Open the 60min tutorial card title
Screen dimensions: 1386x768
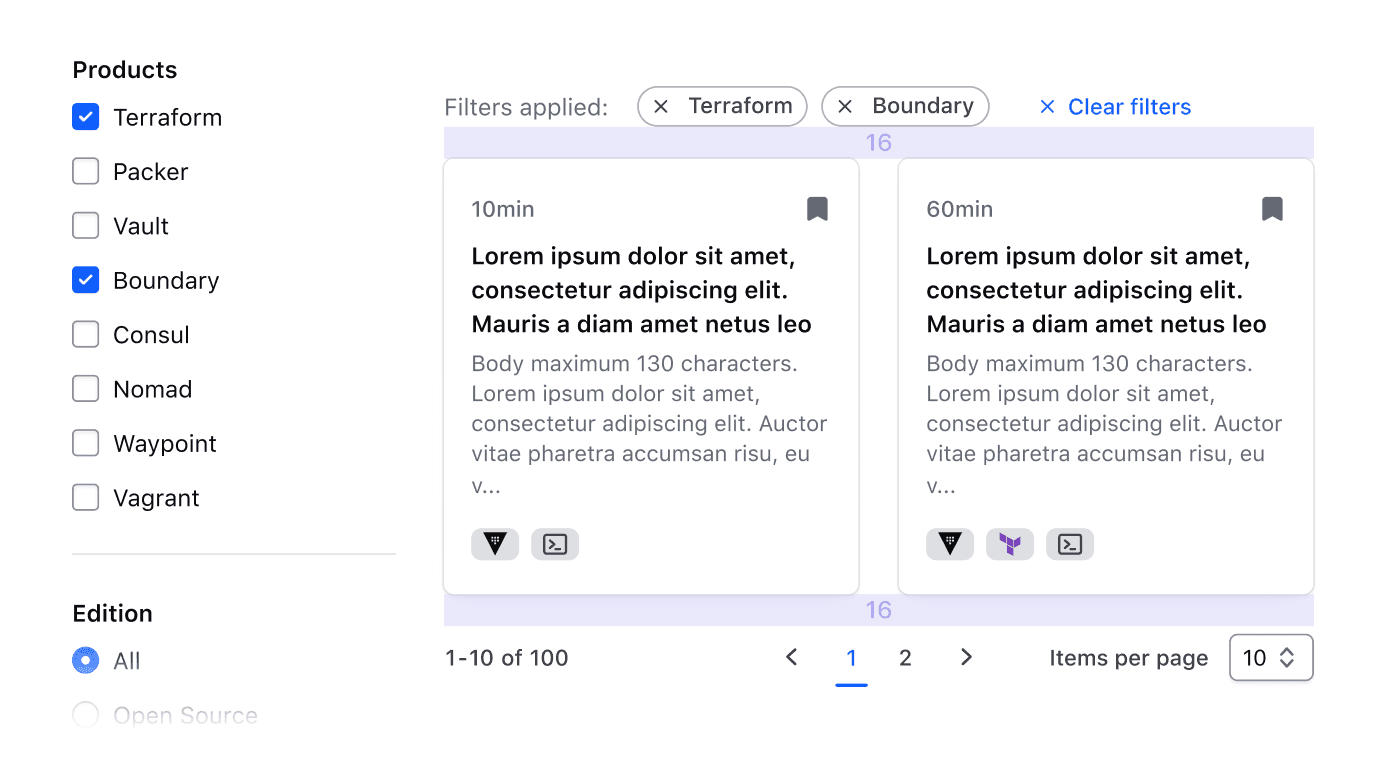(1096, 289)
